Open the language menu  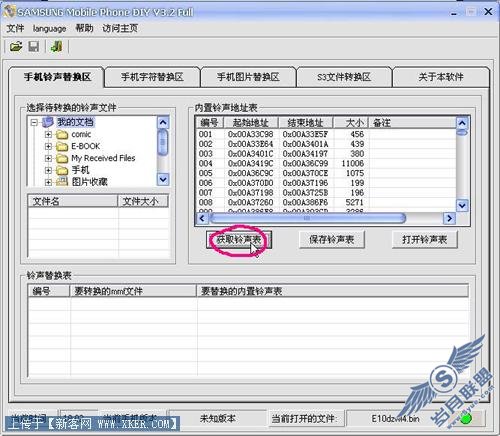49,29
